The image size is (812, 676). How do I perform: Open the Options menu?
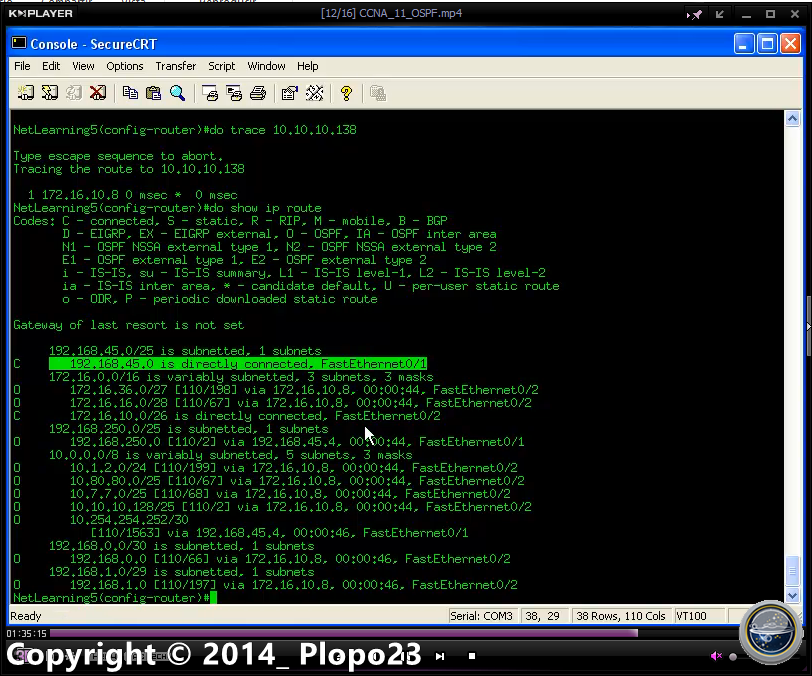pos(125,66)
